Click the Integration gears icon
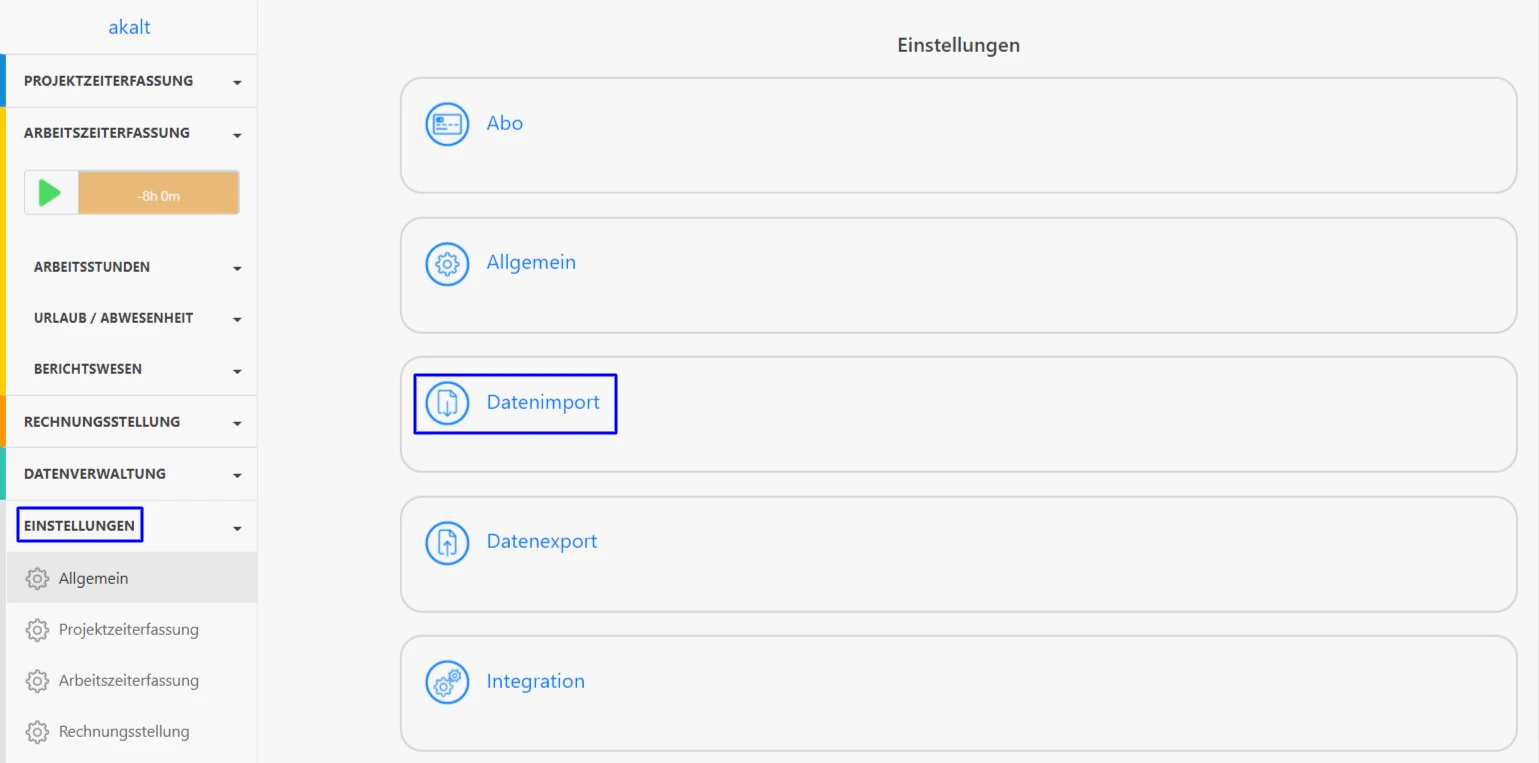 pyautogui.click(x=447, y=681)
